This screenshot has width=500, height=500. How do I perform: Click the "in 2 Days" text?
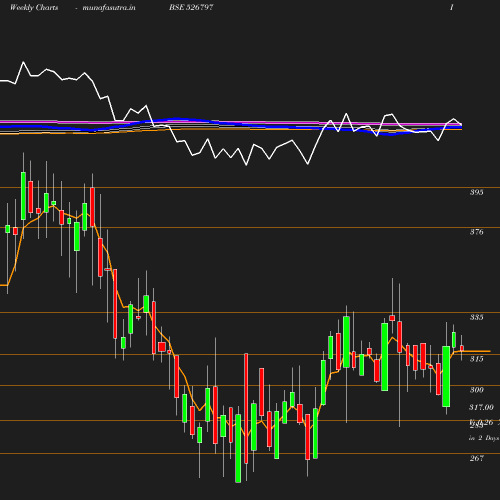tap(484, 438)
